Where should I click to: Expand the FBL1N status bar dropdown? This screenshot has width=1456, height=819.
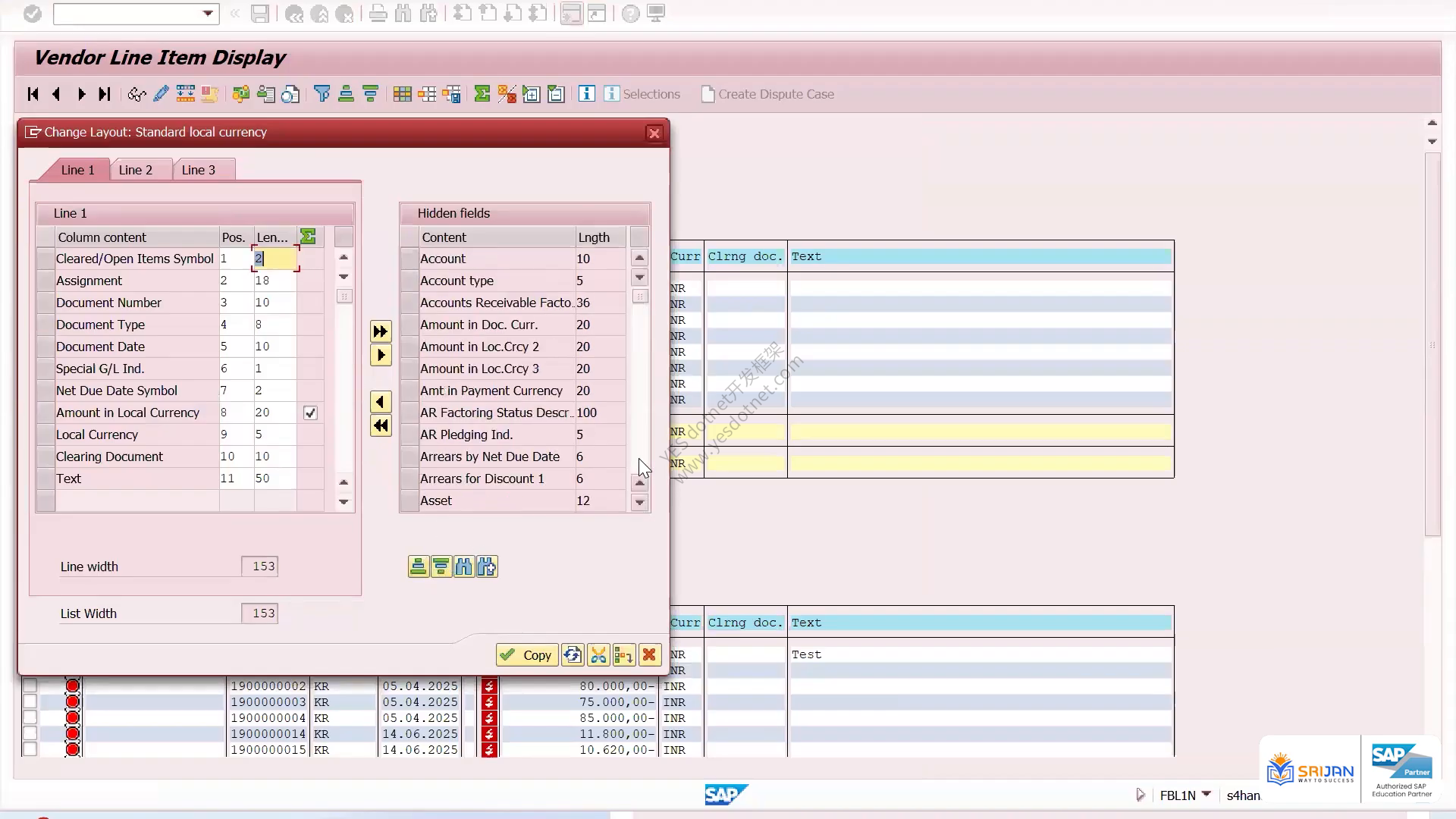point(1206,794)
